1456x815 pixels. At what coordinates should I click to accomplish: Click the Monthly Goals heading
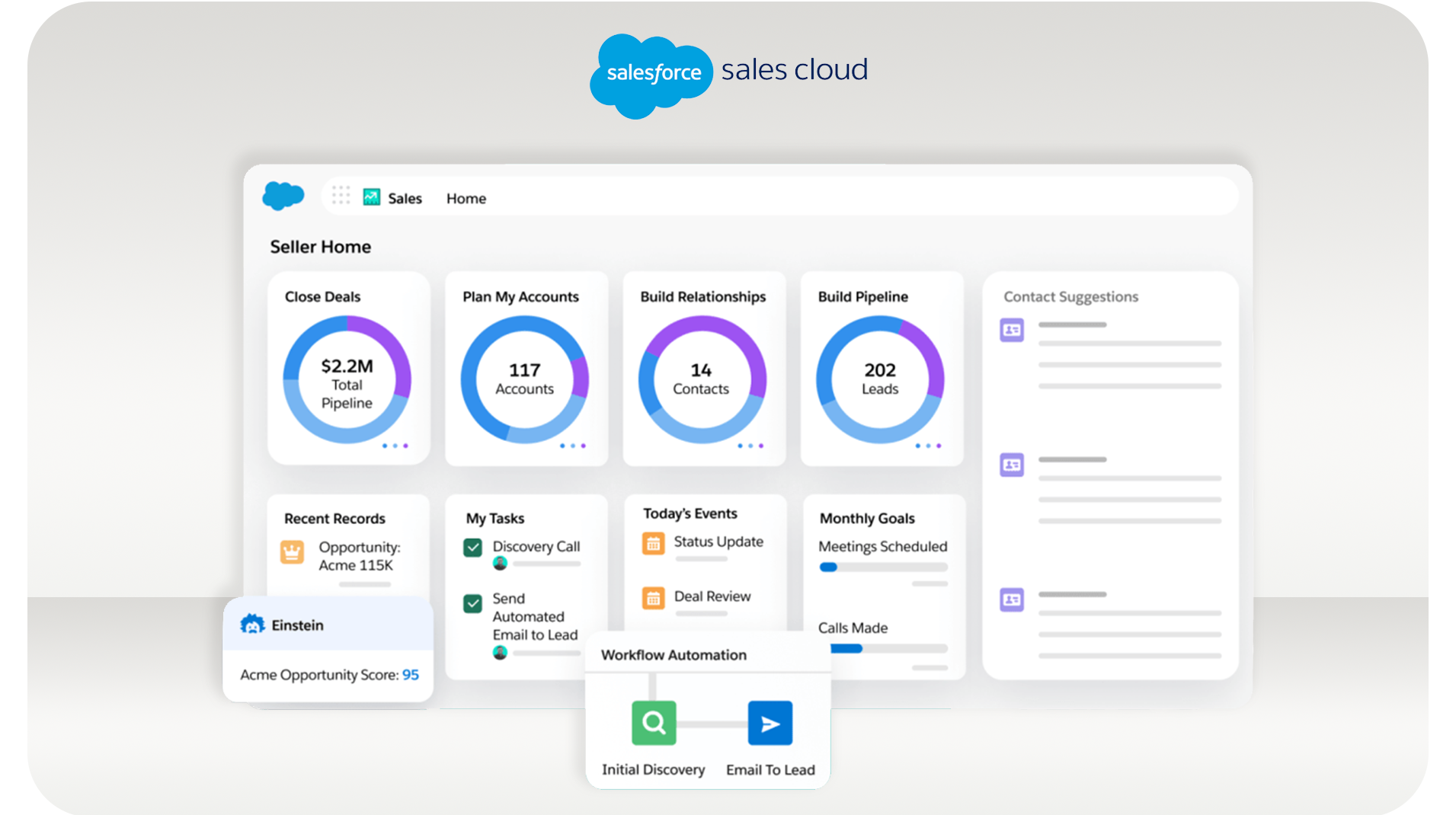pos(867,519)
